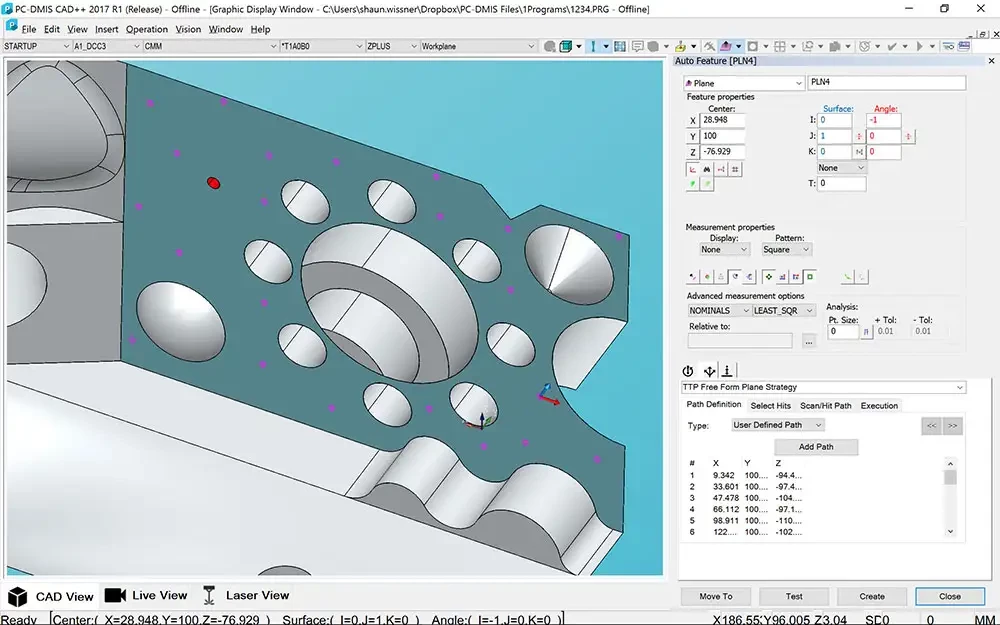Click the power icon above the strategy dropdown
The height and width of the screenshot is (625, 1000).
[689, 371]
